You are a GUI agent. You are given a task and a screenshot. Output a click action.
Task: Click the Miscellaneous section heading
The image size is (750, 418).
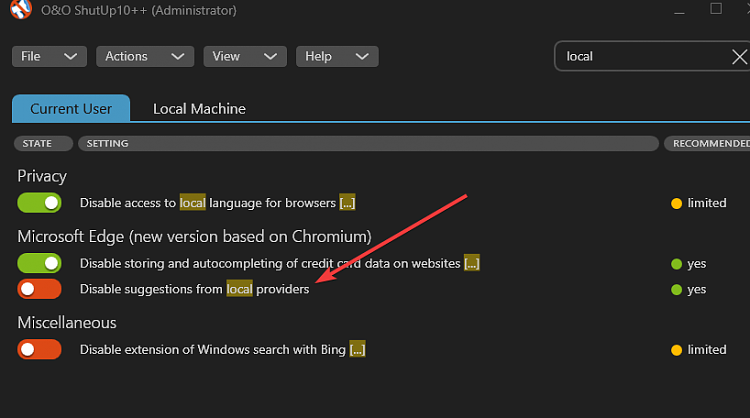[67, 323]
